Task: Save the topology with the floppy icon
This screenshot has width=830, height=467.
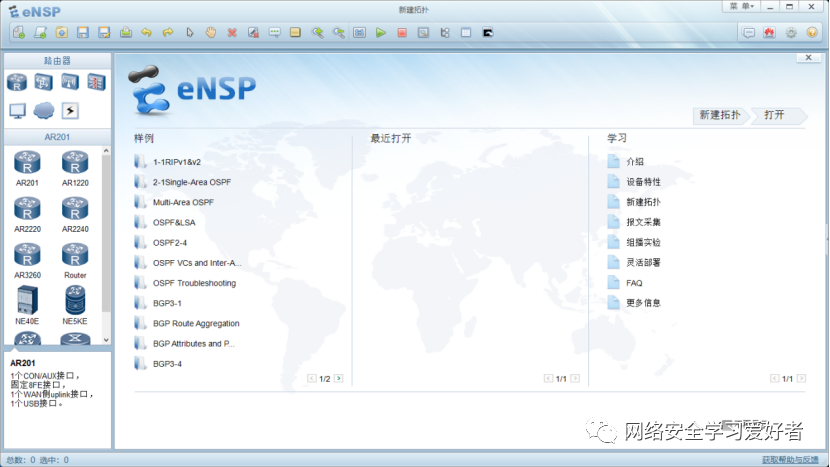Action: pos(83,33)
